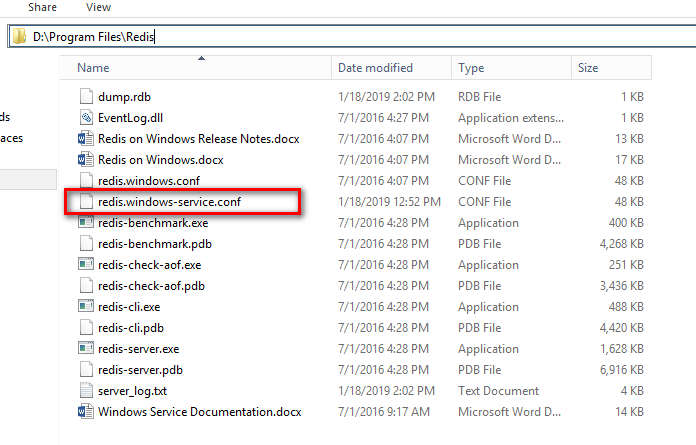The image size is (696, 445).
Task: Click the server_log.txt text file icon
Action: 86,391
